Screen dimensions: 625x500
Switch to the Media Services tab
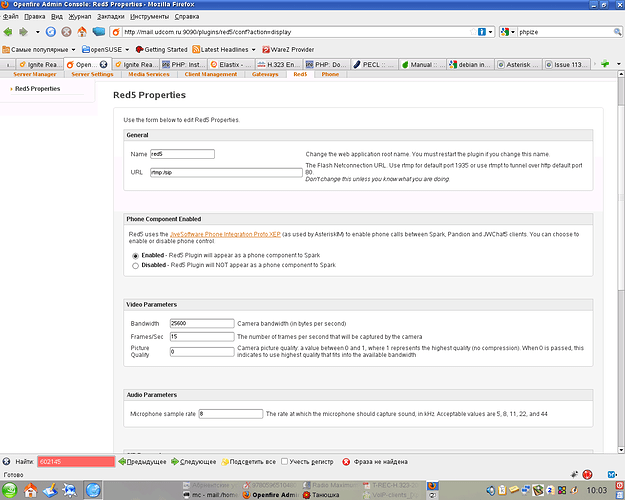coord(149,74)
